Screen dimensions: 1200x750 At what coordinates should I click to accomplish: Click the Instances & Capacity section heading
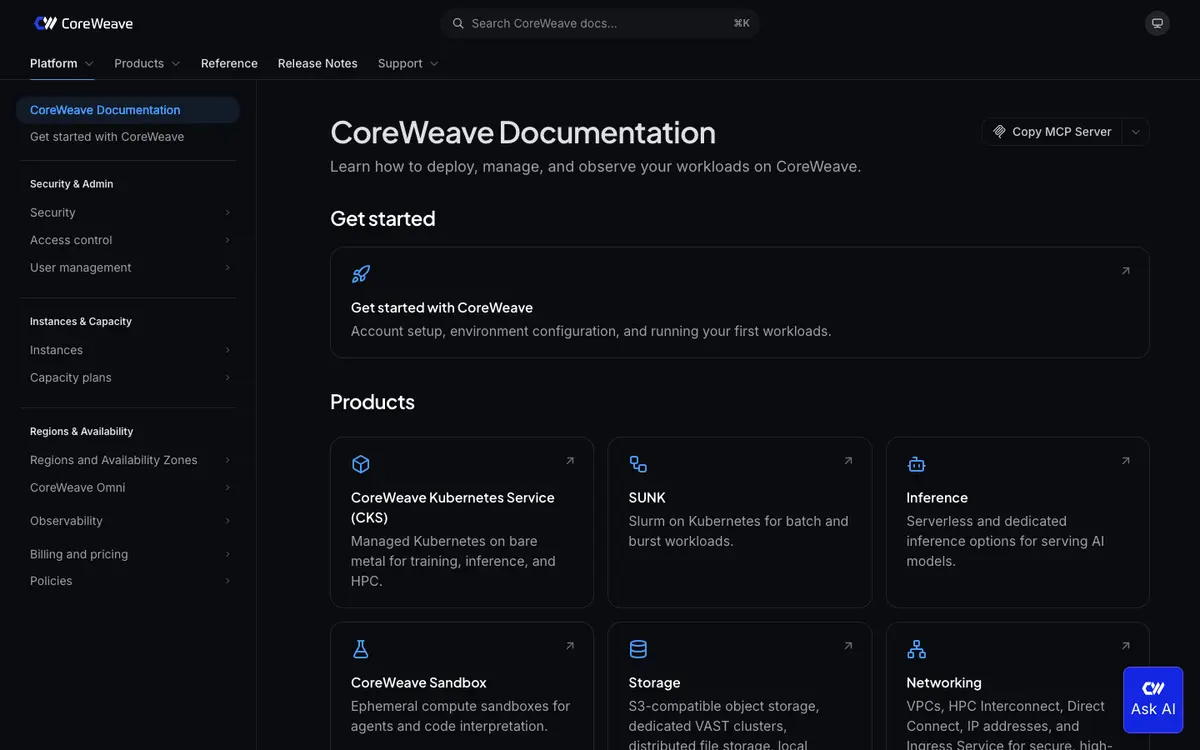click(81, 322)
